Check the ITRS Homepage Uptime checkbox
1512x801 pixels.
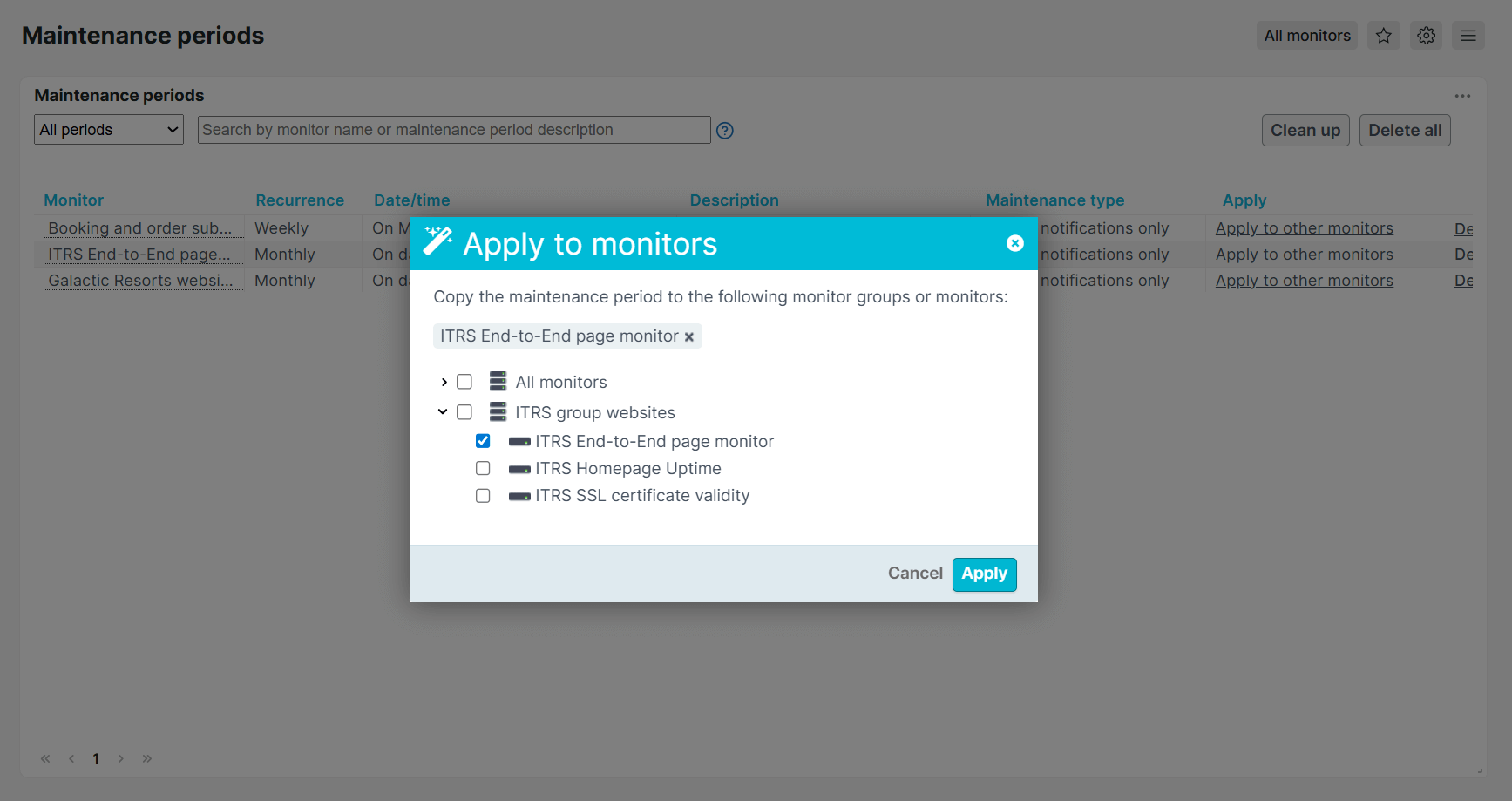(483, 468)
